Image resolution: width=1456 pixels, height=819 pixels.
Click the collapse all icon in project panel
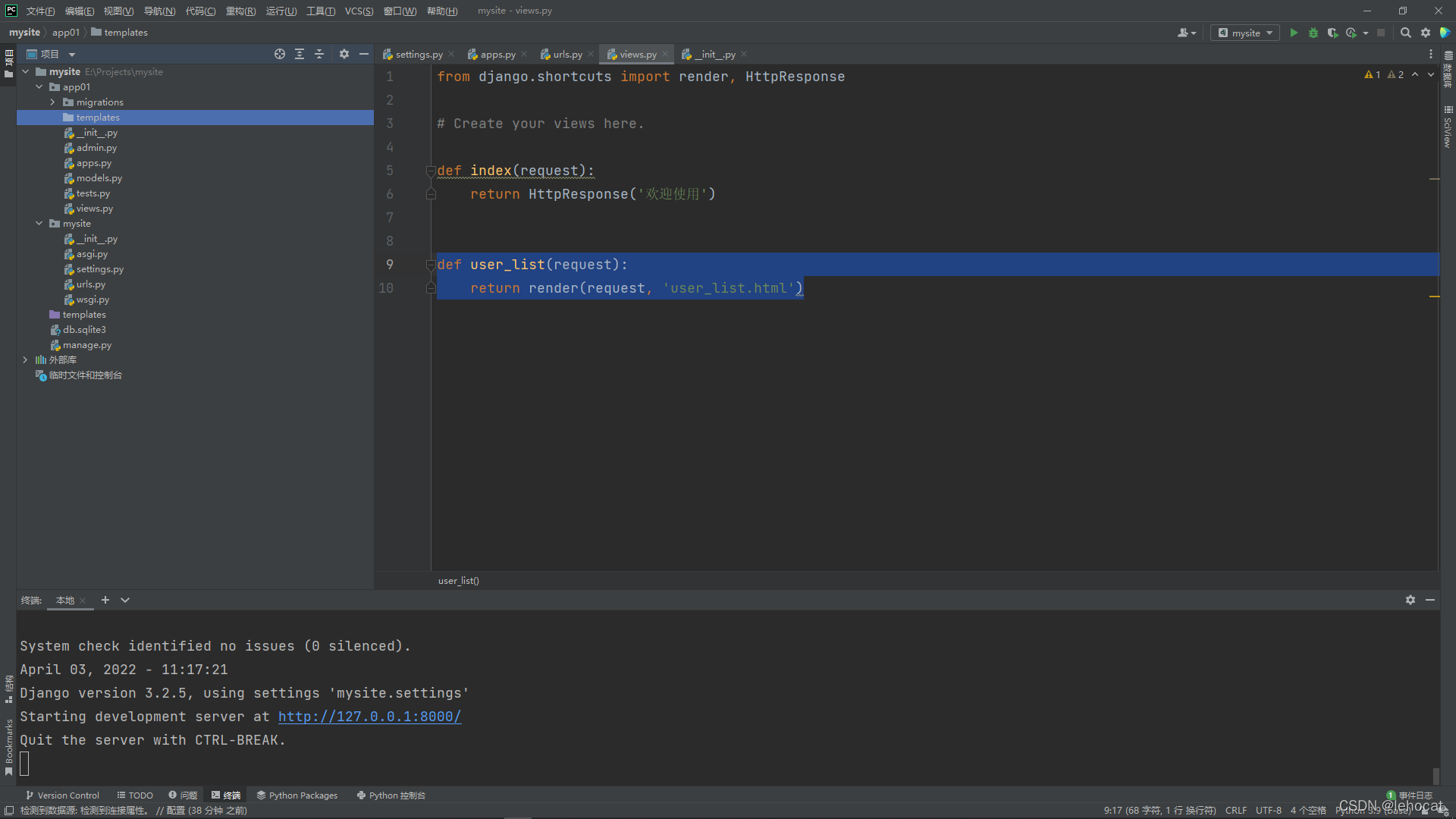tap(319, 54)
